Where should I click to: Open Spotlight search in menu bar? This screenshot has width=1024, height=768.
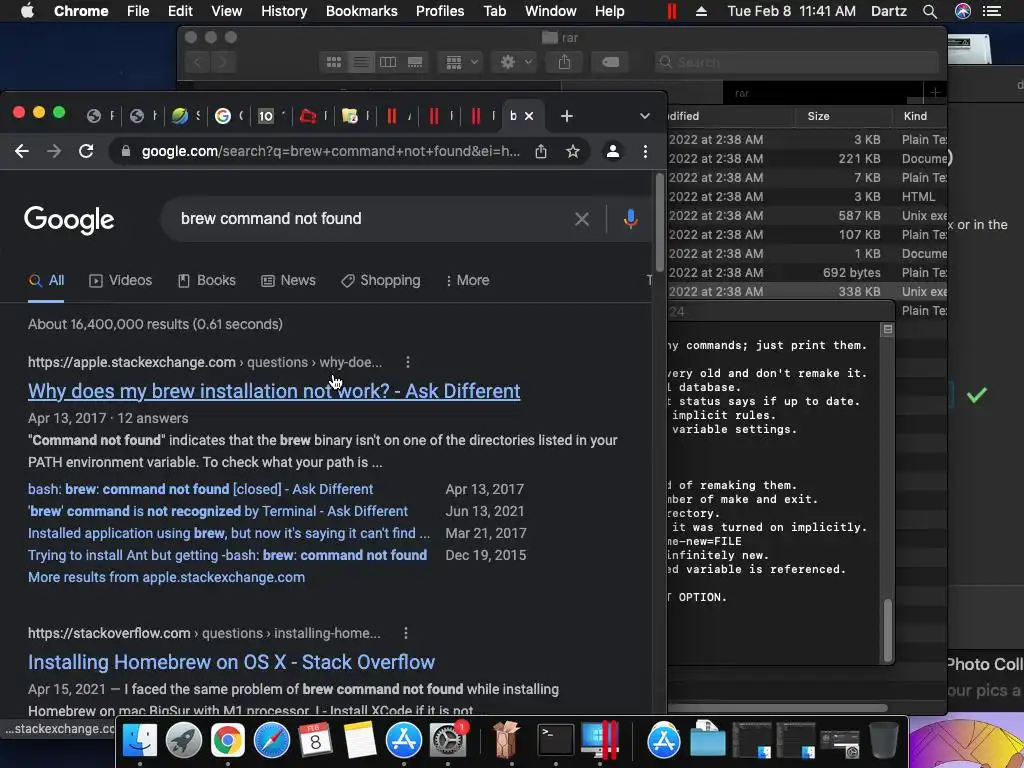point(930,11)
